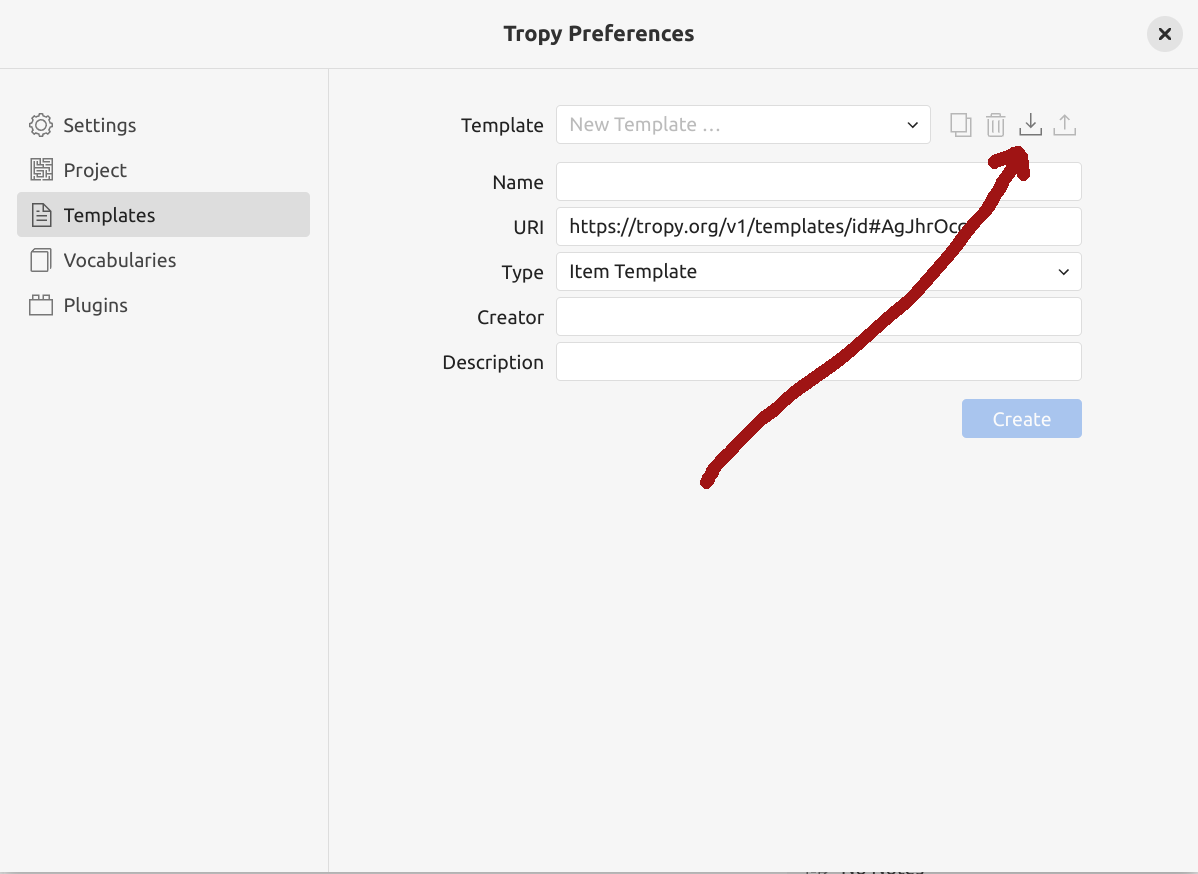Open the Type dropdown showing Item Template
The image size is (1198, 874).
pos(819,271)
